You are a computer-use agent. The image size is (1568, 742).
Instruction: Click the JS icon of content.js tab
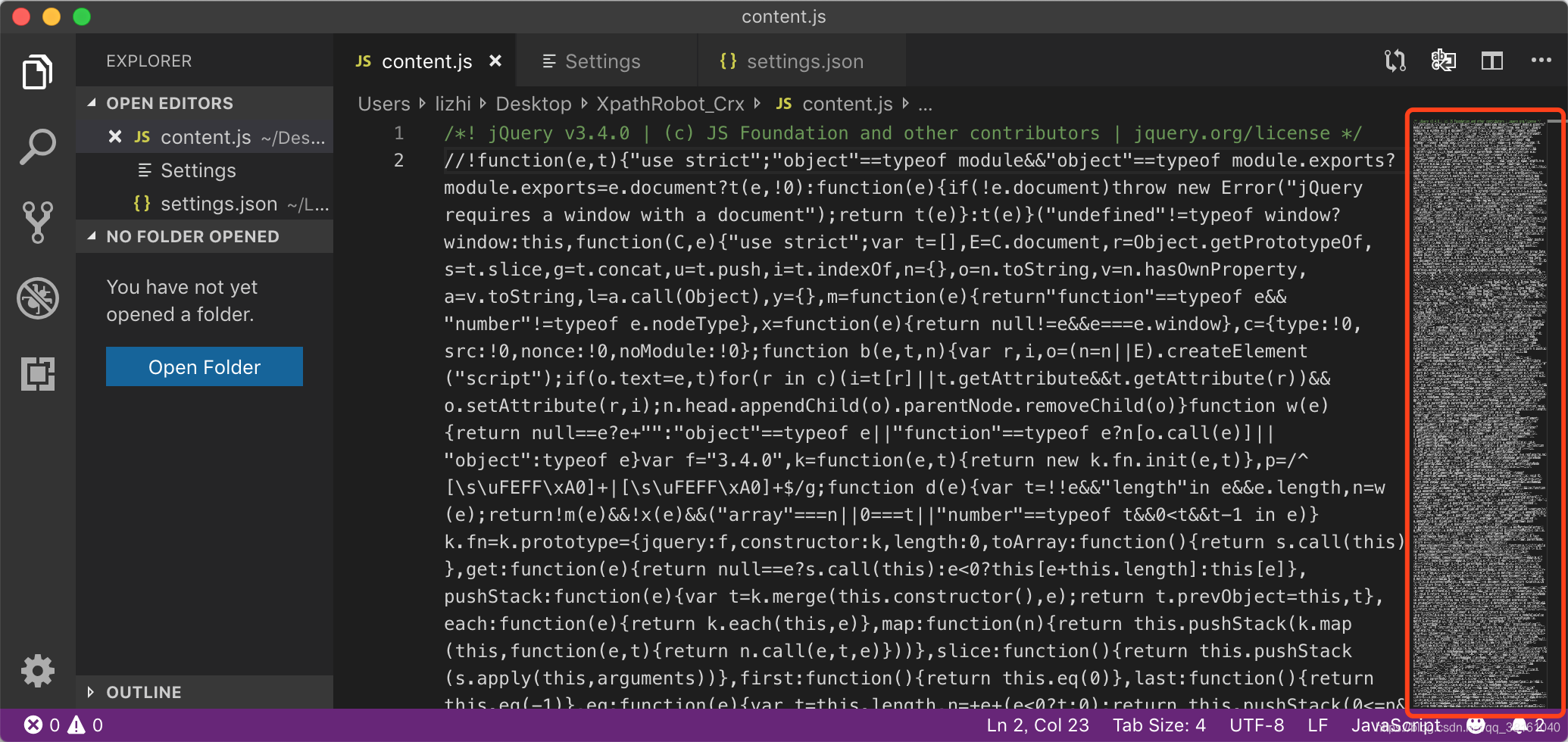(364, 61)
